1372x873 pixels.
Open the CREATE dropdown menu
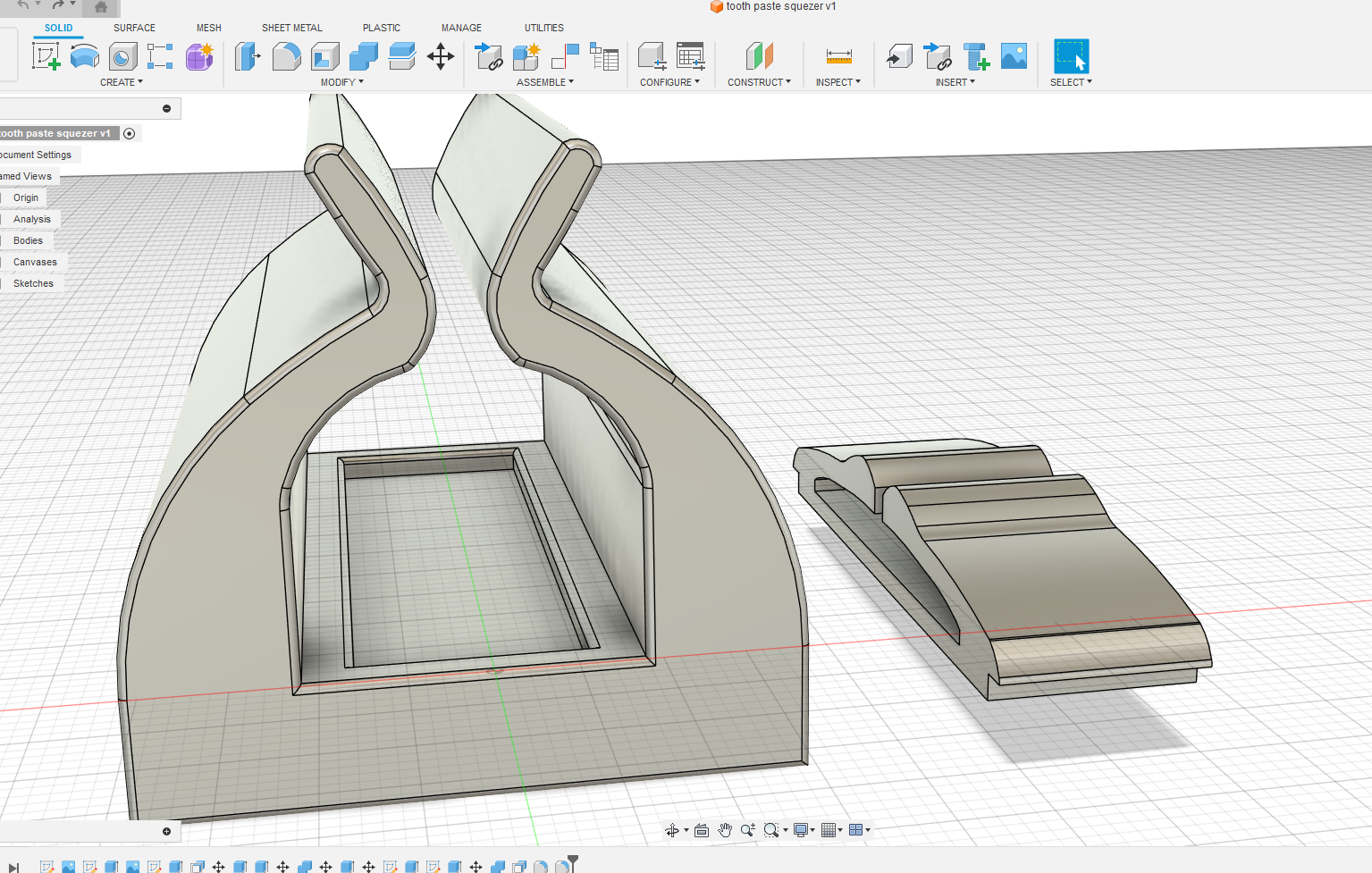coord(122,82)
